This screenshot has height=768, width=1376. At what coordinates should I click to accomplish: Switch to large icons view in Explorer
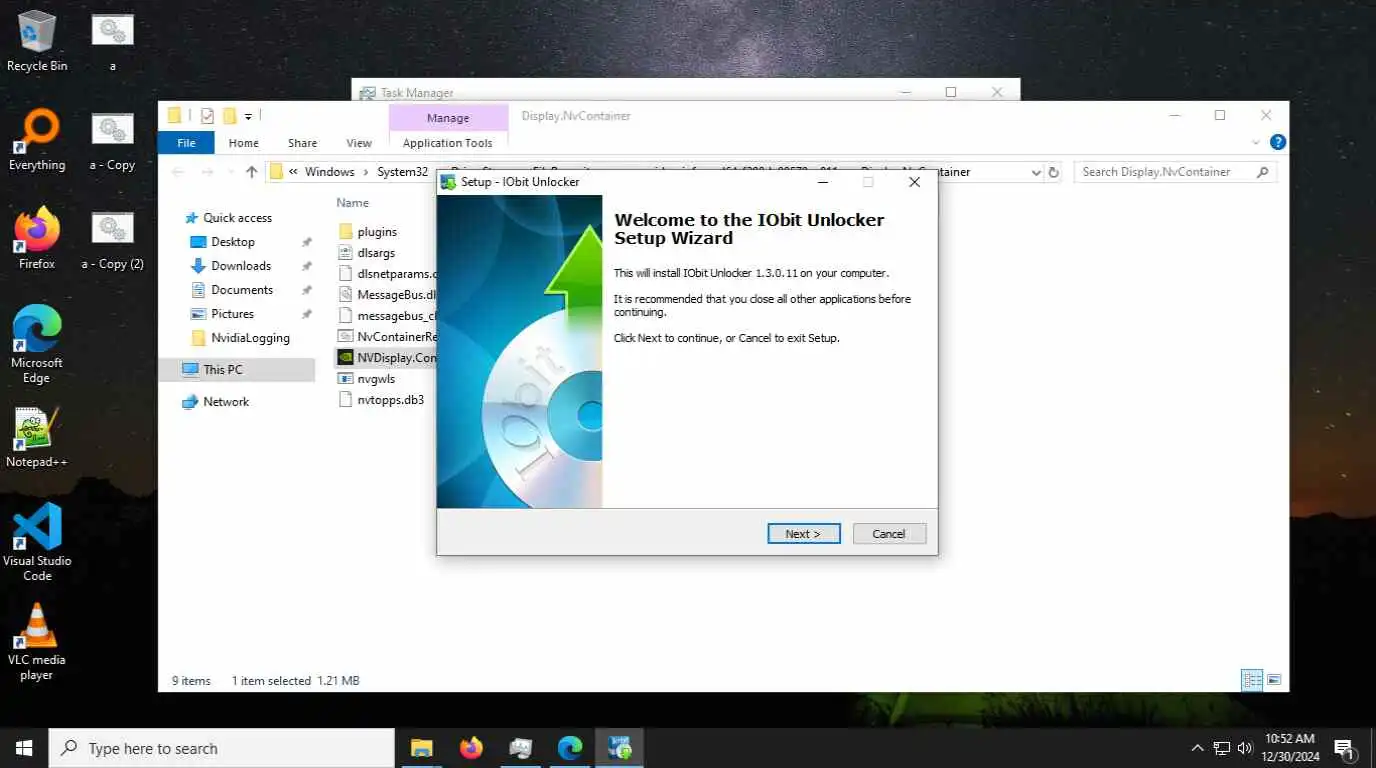1274,680
